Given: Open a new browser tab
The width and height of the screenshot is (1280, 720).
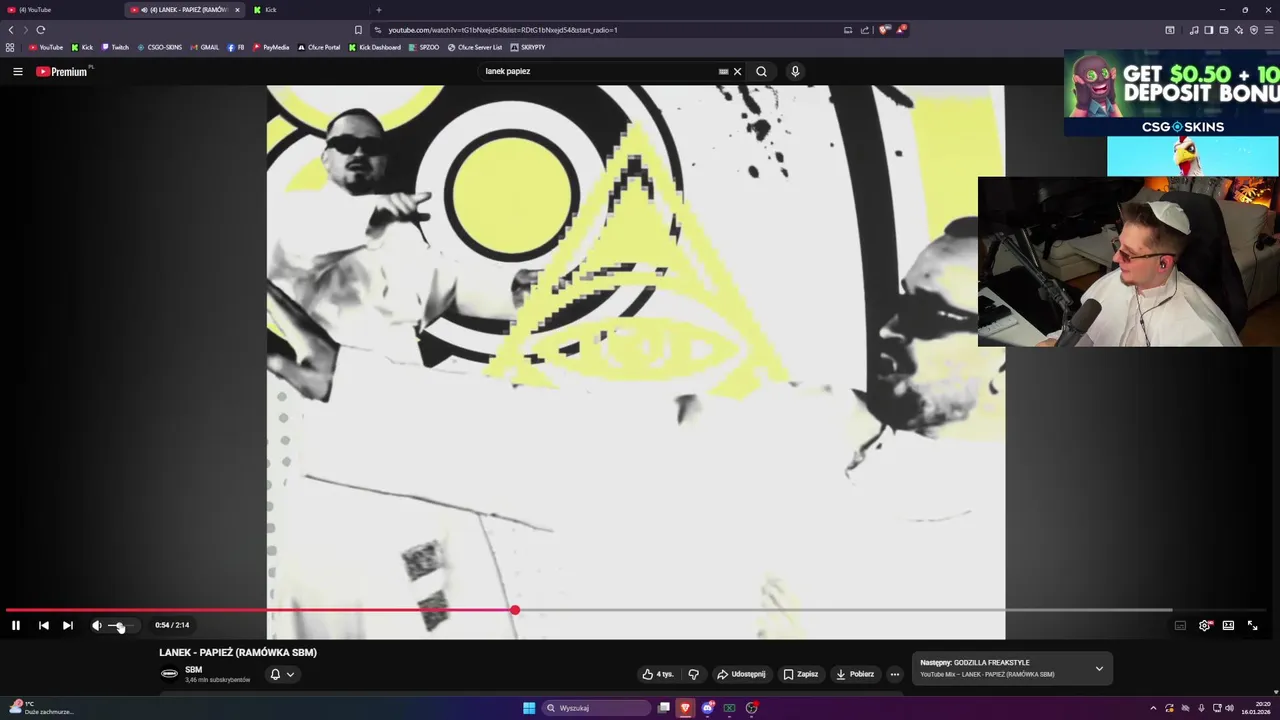Looking at the screenshot, I should tap(378, 10).
